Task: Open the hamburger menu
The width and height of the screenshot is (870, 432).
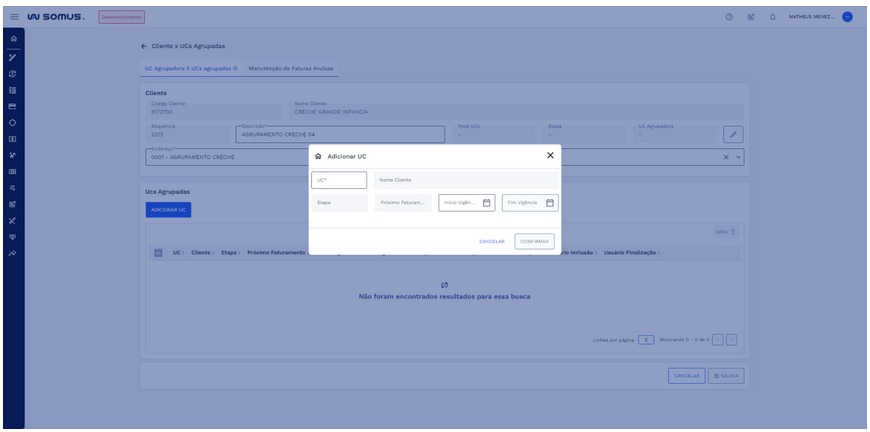Action: 14,17
